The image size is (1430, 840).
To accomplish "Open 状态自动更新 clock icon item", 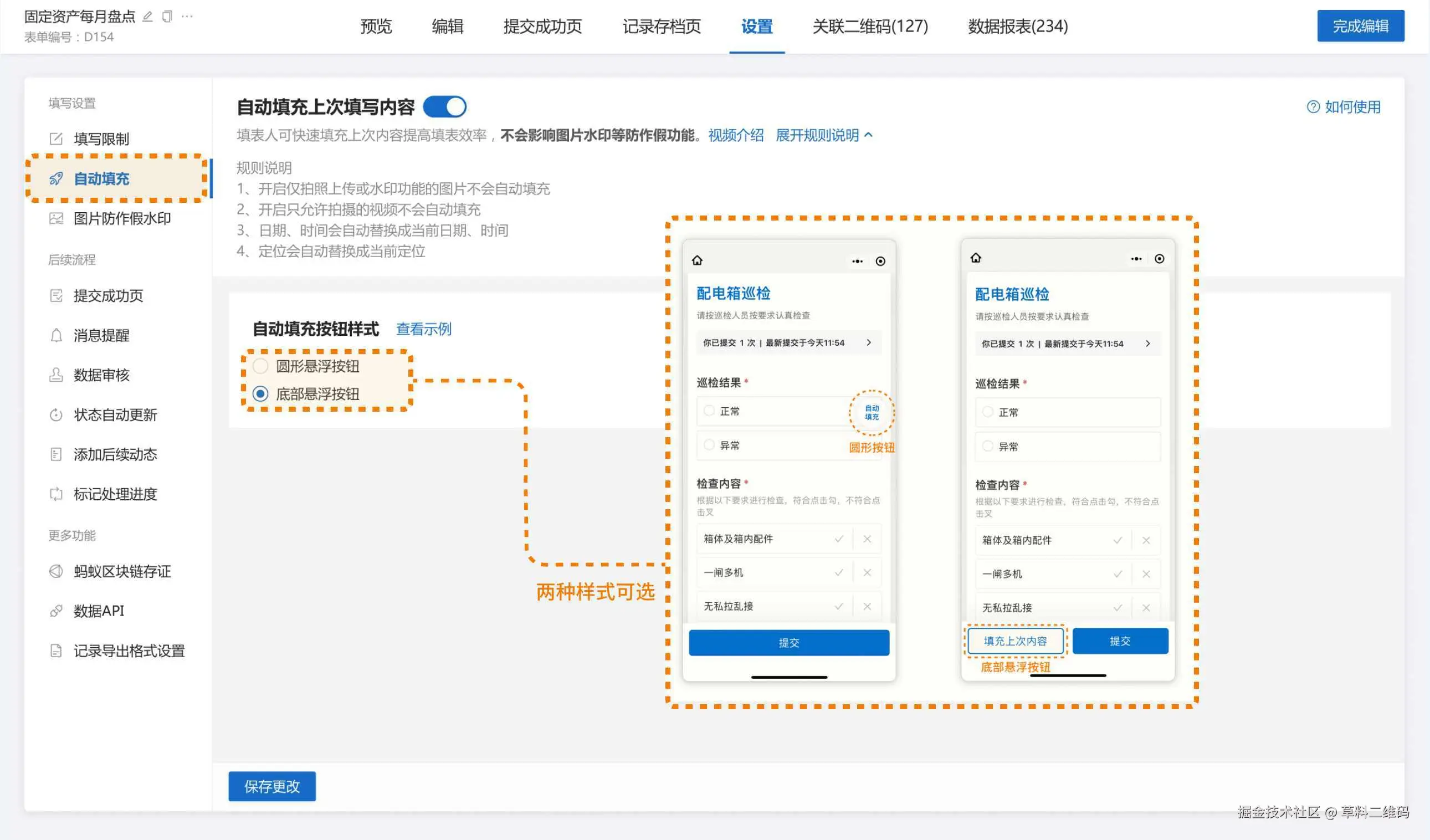I will [55, 415].
